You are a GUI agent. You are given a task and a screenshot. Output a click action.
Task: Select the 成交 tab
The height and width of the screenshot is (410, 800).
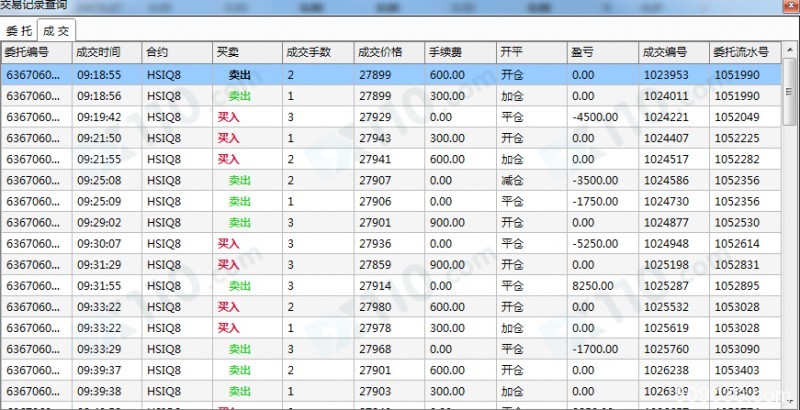(56, 31)
